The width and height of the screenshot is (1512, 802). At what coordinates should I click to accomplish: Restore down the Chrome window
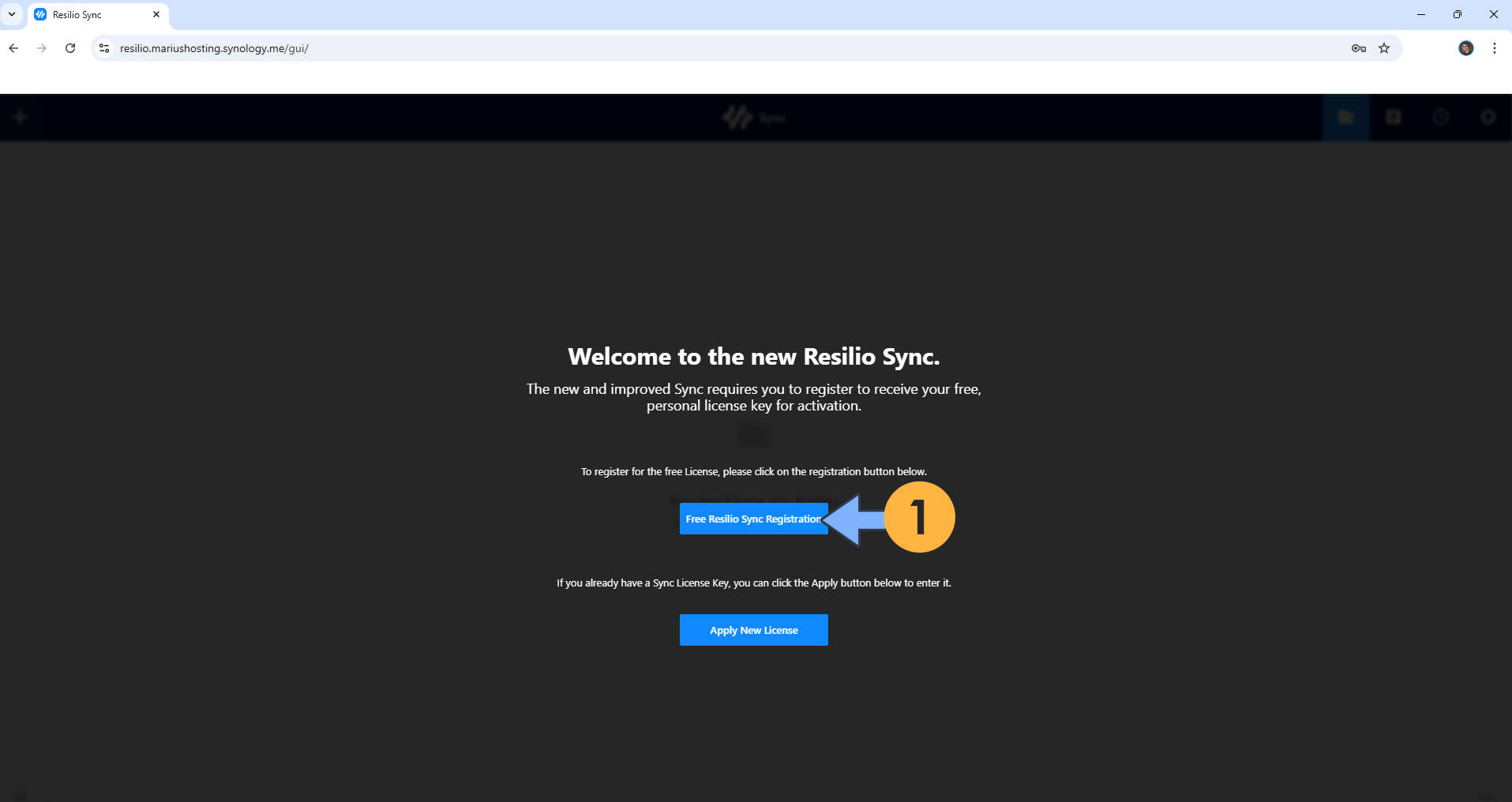pyautogui.click(x=1458, y=14)
